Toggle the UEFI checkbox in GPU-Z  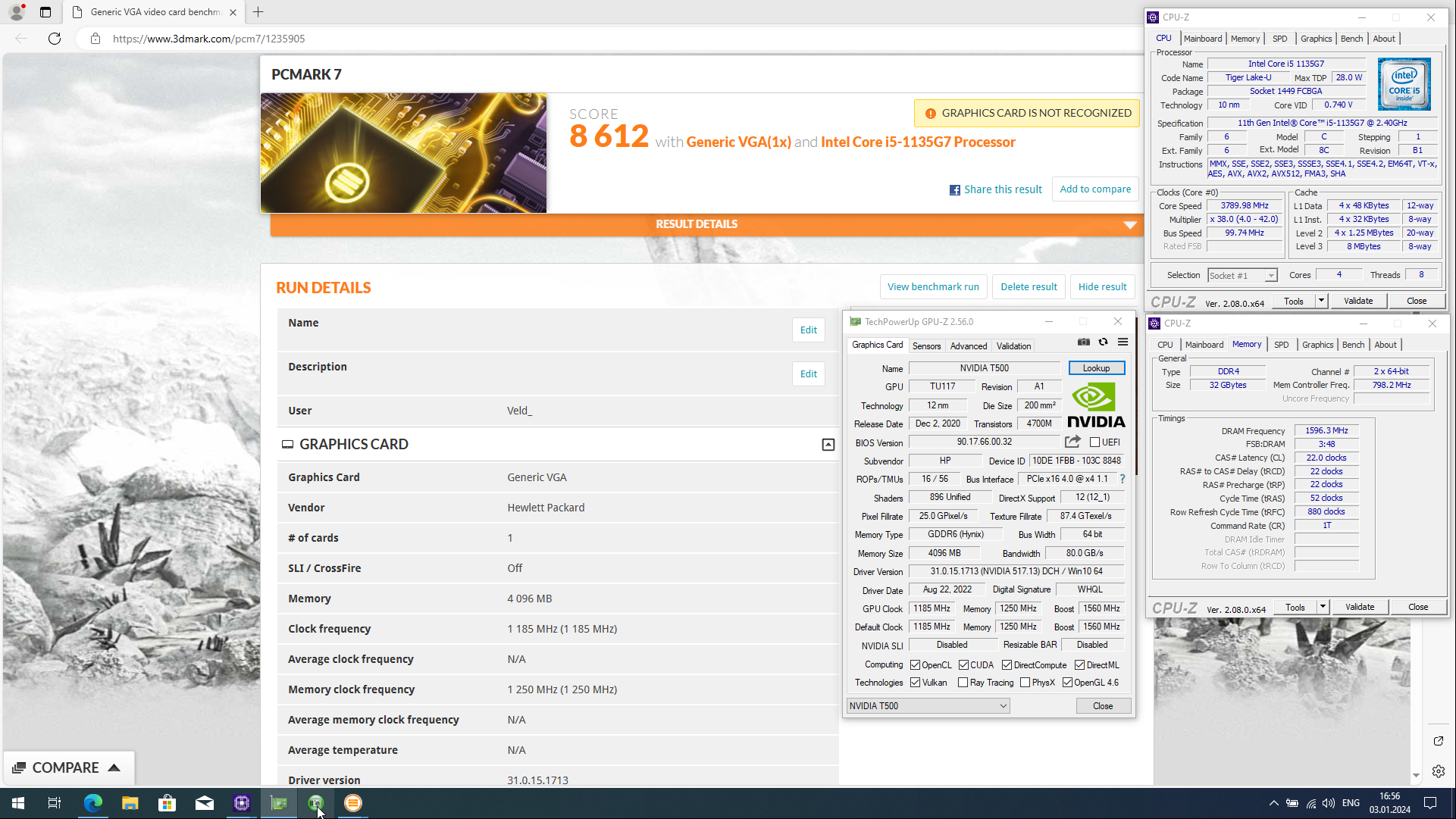click(x=1094, y=442)
